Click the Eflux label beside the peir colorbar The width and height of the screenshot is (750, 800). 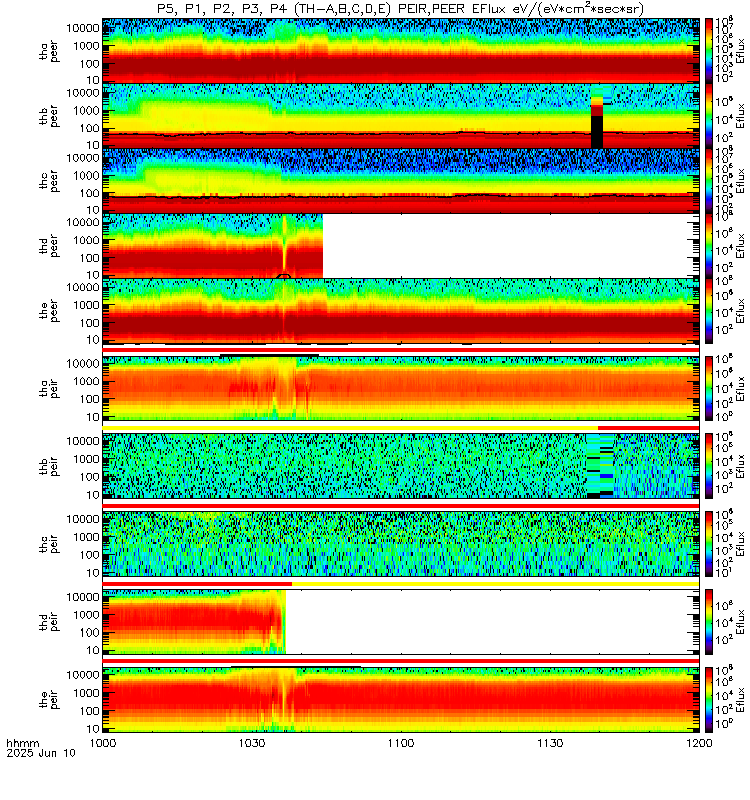click(x=740, y=699)
